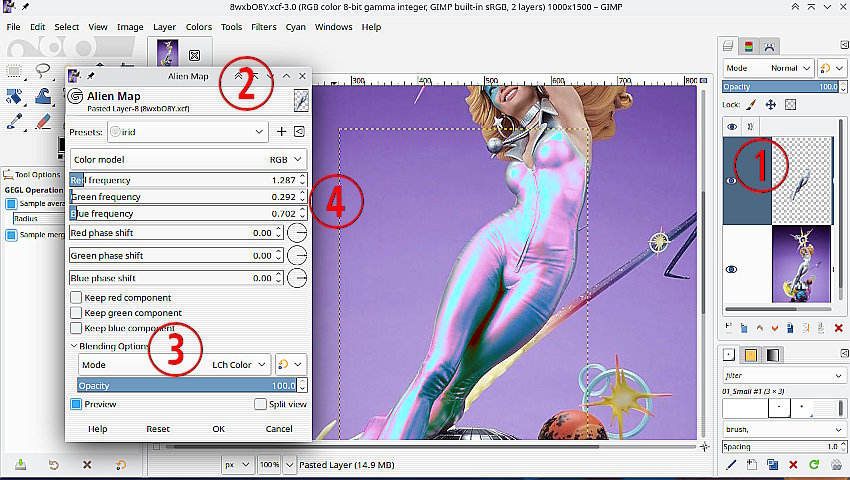Image resolution: width=850 pixels, height=480 pixels.
Task: Open layer Mode Normal dropdown
Action: (768, 68)
